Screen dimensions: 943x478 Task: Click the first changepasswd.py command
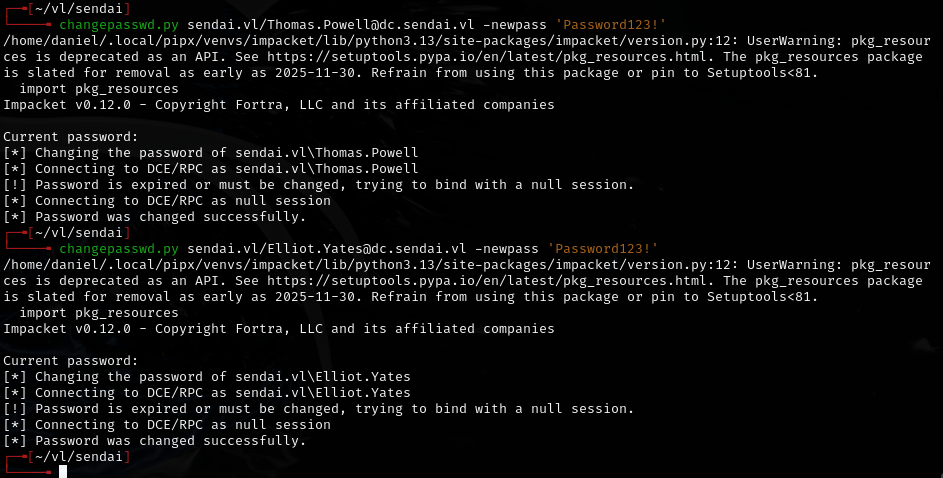[x=119, y=24]
